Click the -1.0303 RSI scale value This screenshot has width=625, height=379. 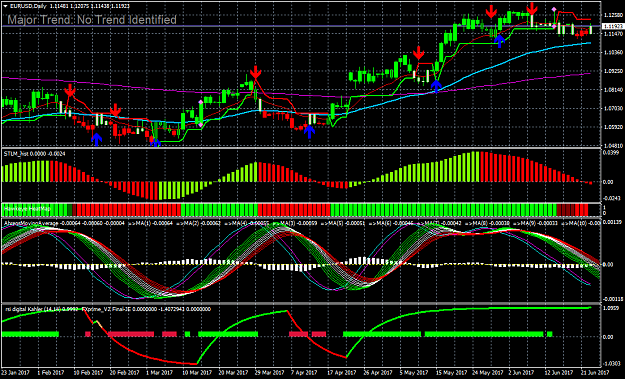click(611, 363)
